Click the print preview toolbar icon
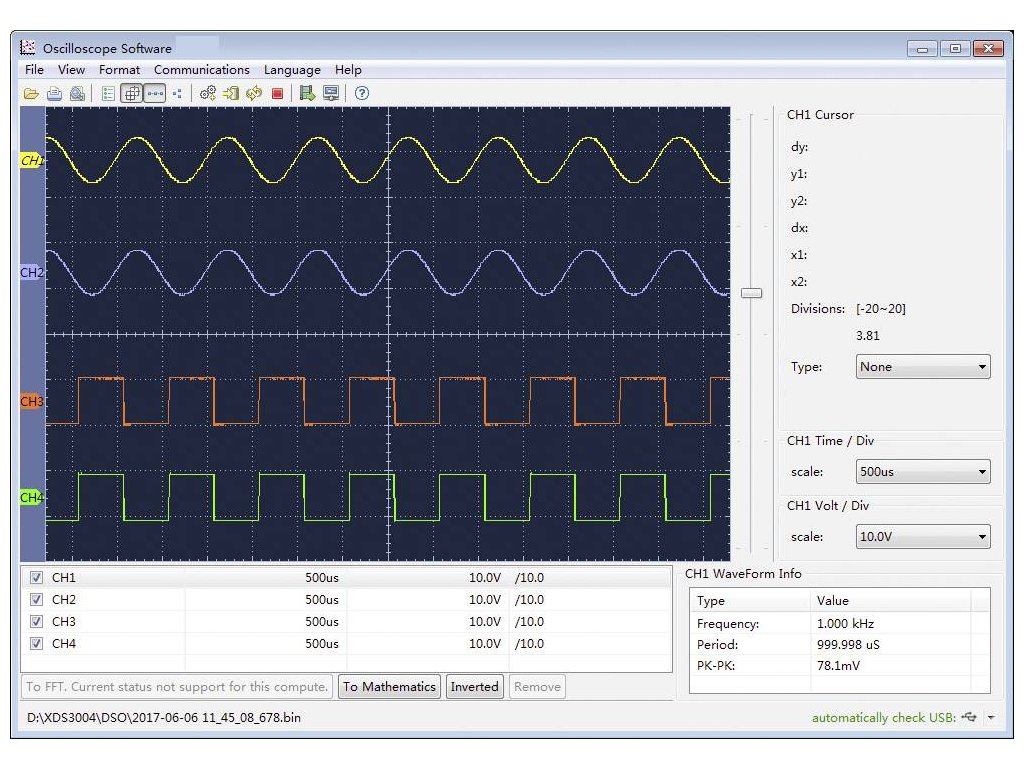1024x768 pixels. tap(76, 93)
